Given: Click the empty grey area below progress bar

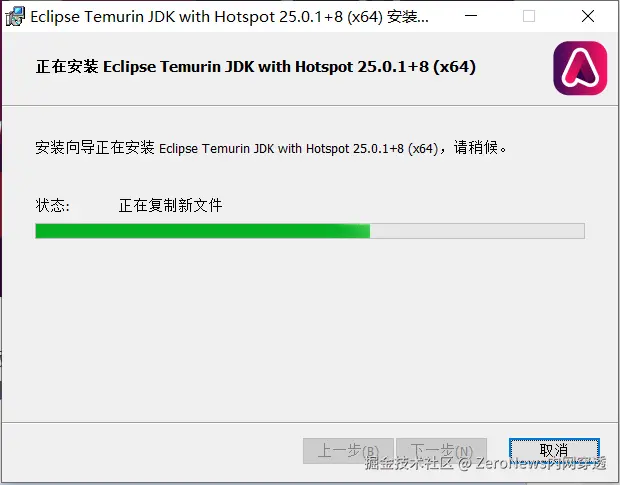Looking at the screenshot, I should point(310,328).
